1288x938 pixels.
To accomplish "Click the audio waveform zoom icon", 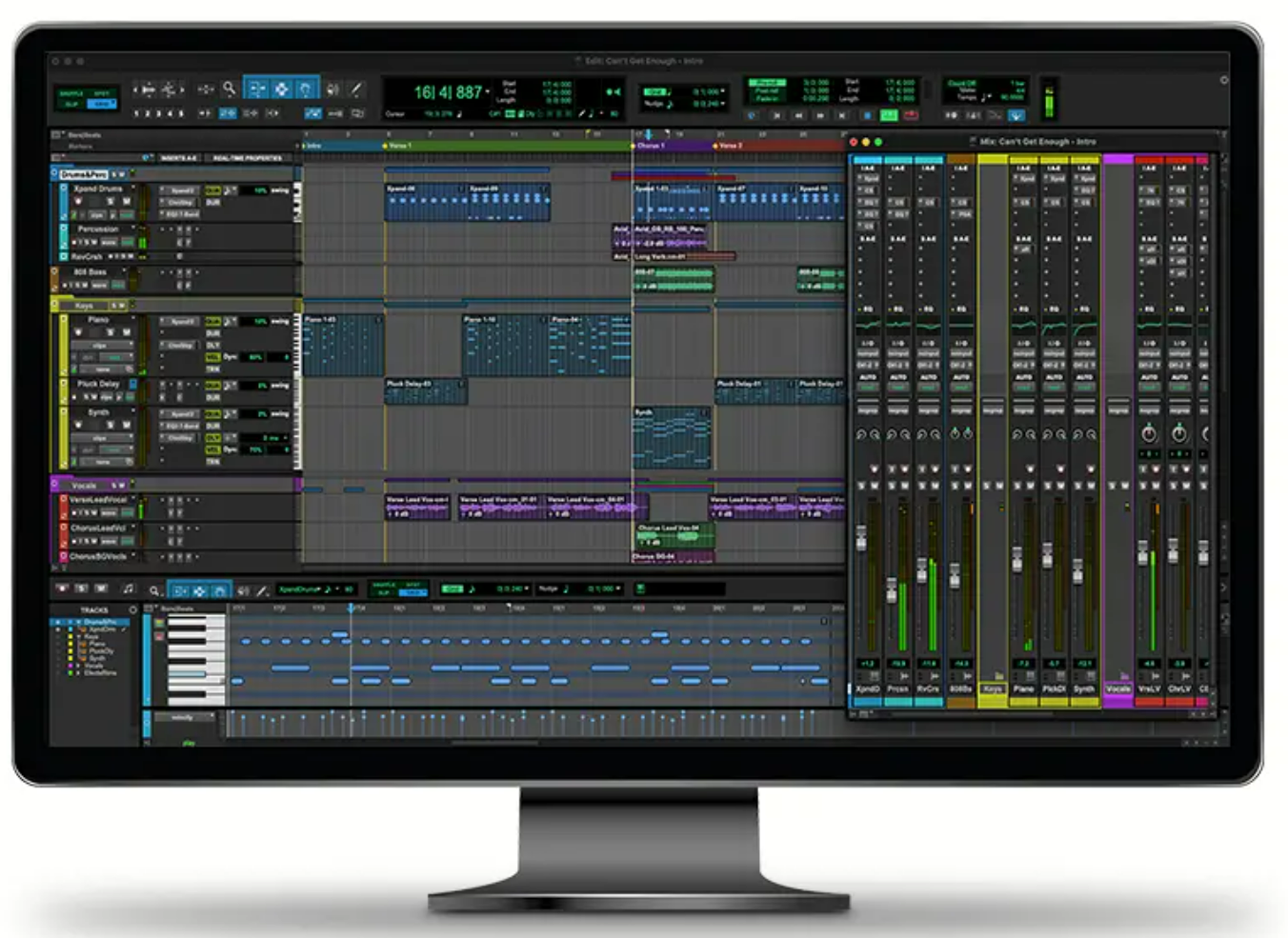I will (149, 89).
